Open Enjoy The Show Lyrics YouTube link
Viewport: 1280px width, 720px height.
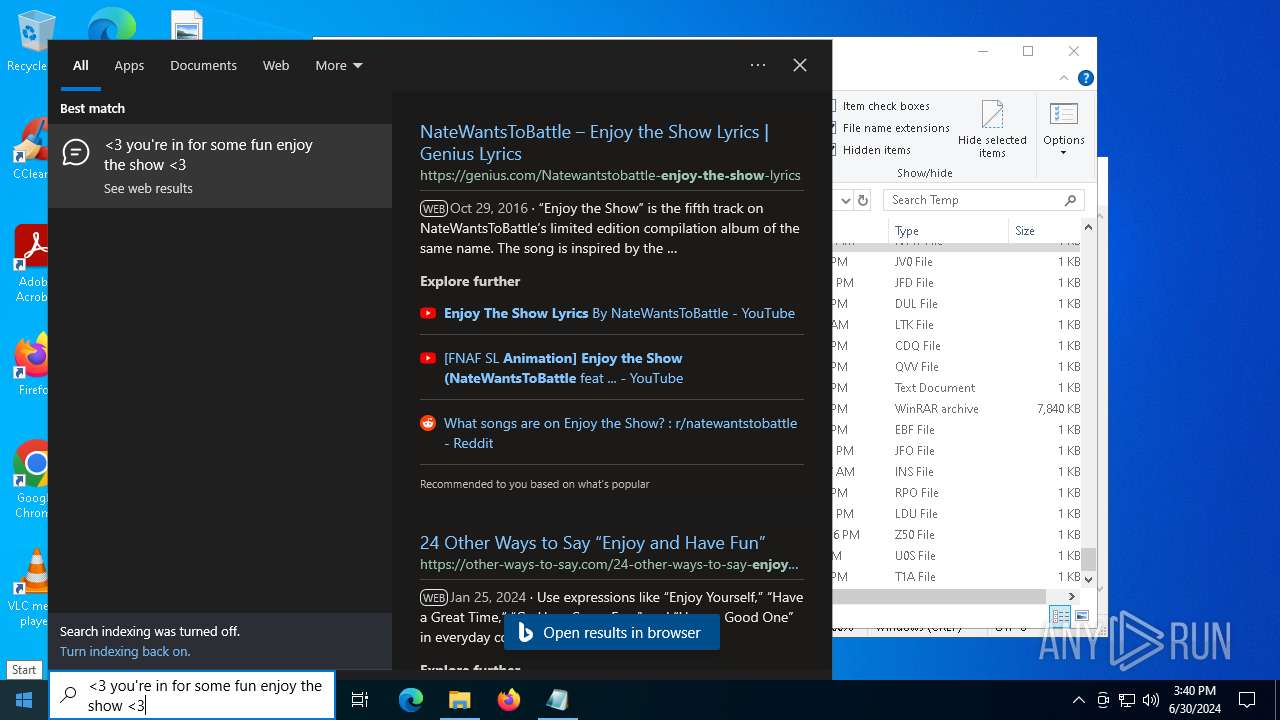(619, 313)
